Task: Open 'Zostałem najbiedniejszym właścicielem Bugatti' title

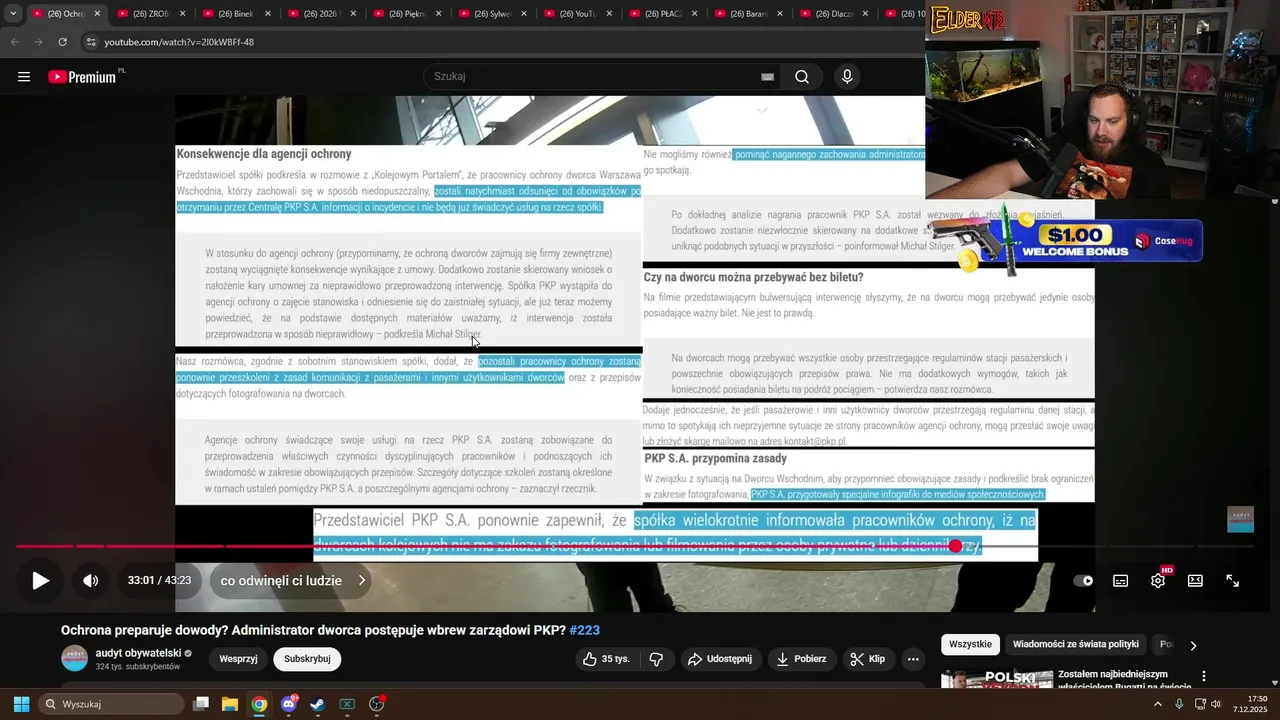Action: (x=1124, y=681)
